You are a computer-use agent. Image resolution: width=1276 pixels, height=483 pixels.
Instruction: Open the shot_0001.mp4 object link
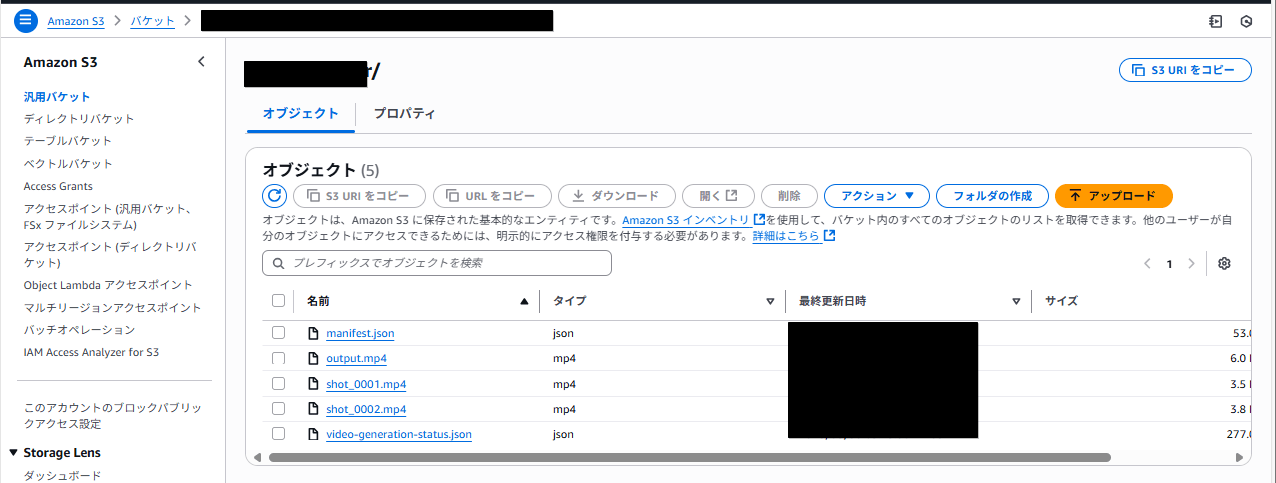[x=366, y=384]
